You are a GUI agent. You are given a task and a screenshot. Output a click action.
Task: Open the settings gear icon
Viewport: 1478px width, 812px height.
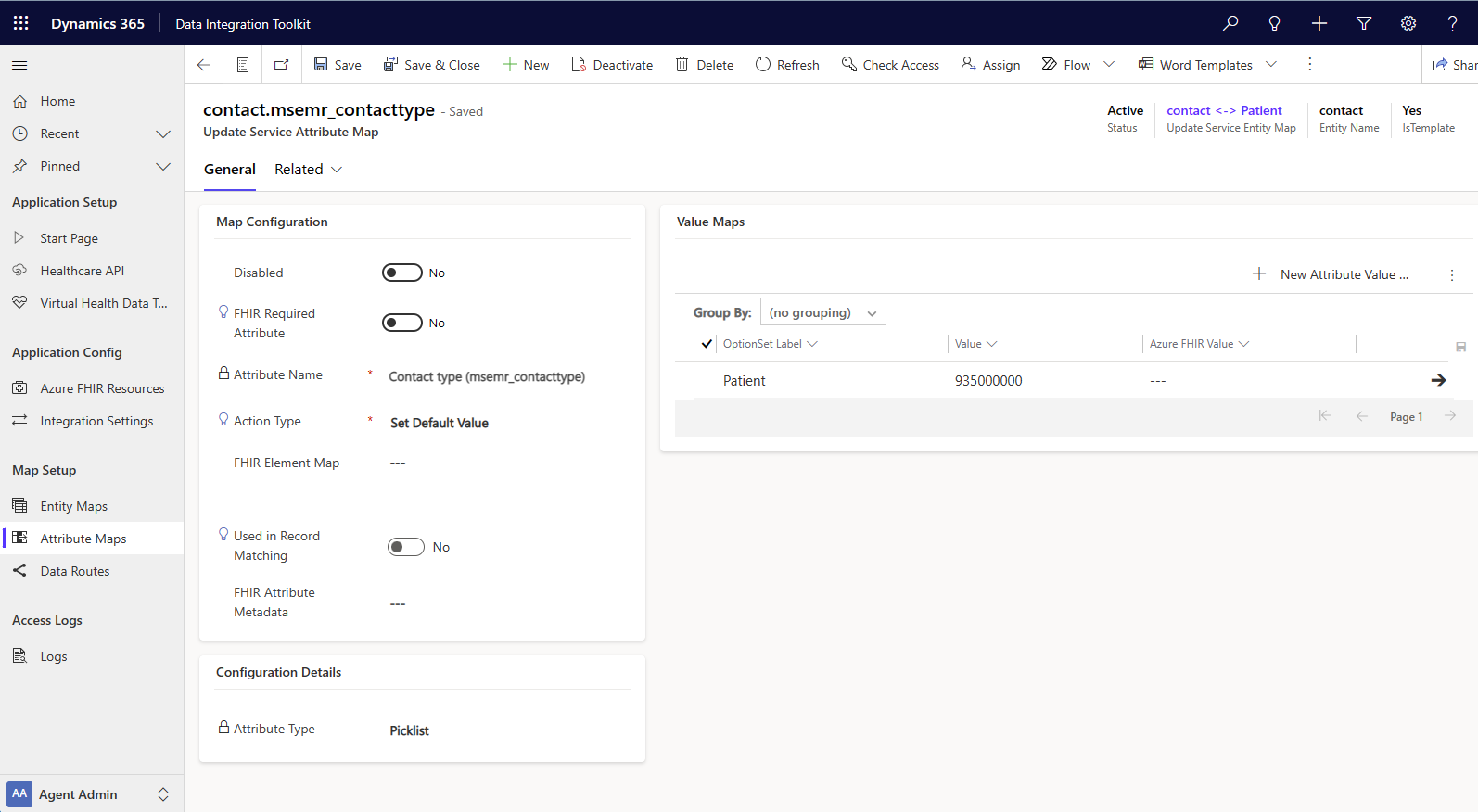(1408, 23)
